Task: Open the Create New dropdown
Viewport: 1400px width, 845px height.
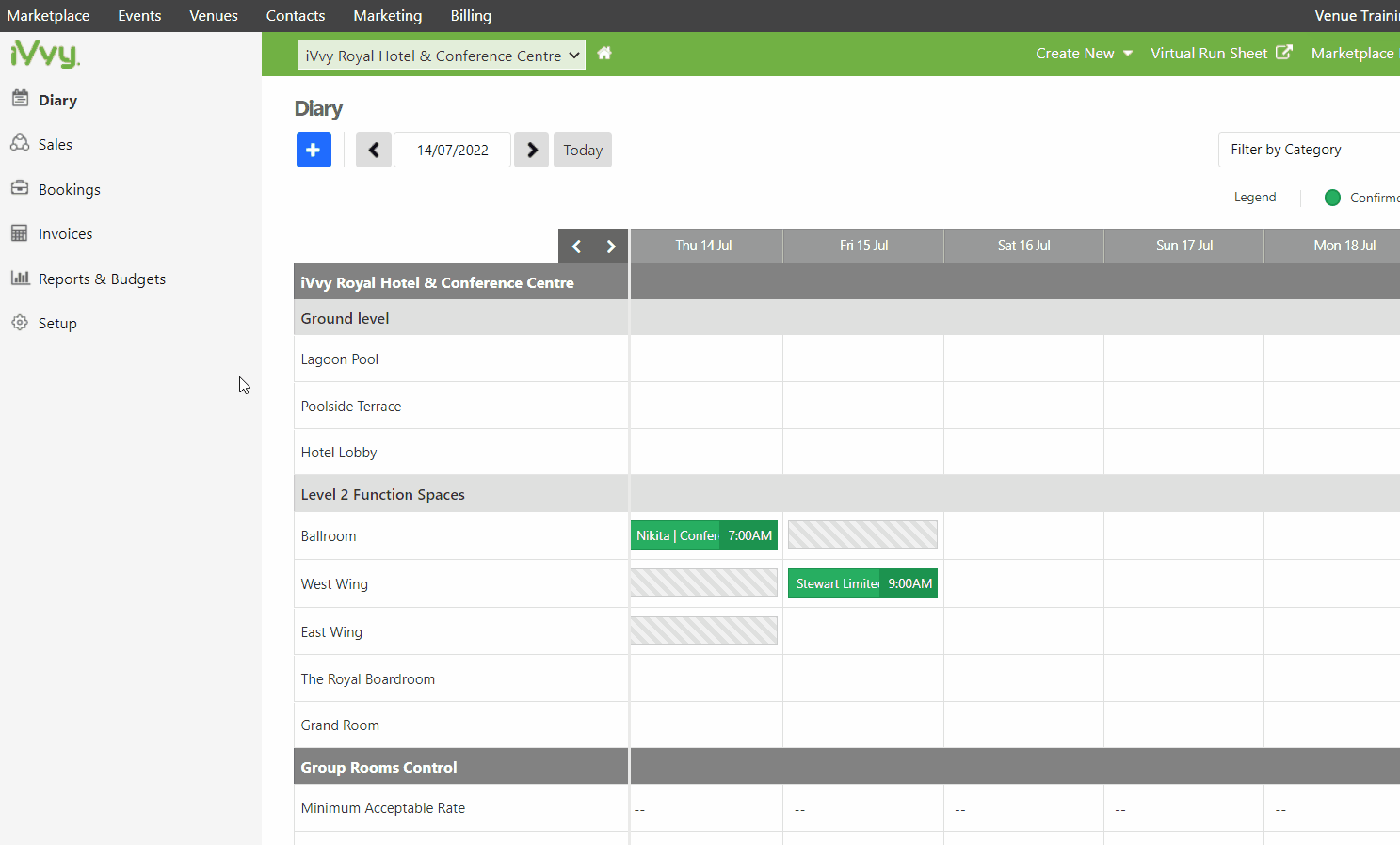Action: coord(1083,54)
